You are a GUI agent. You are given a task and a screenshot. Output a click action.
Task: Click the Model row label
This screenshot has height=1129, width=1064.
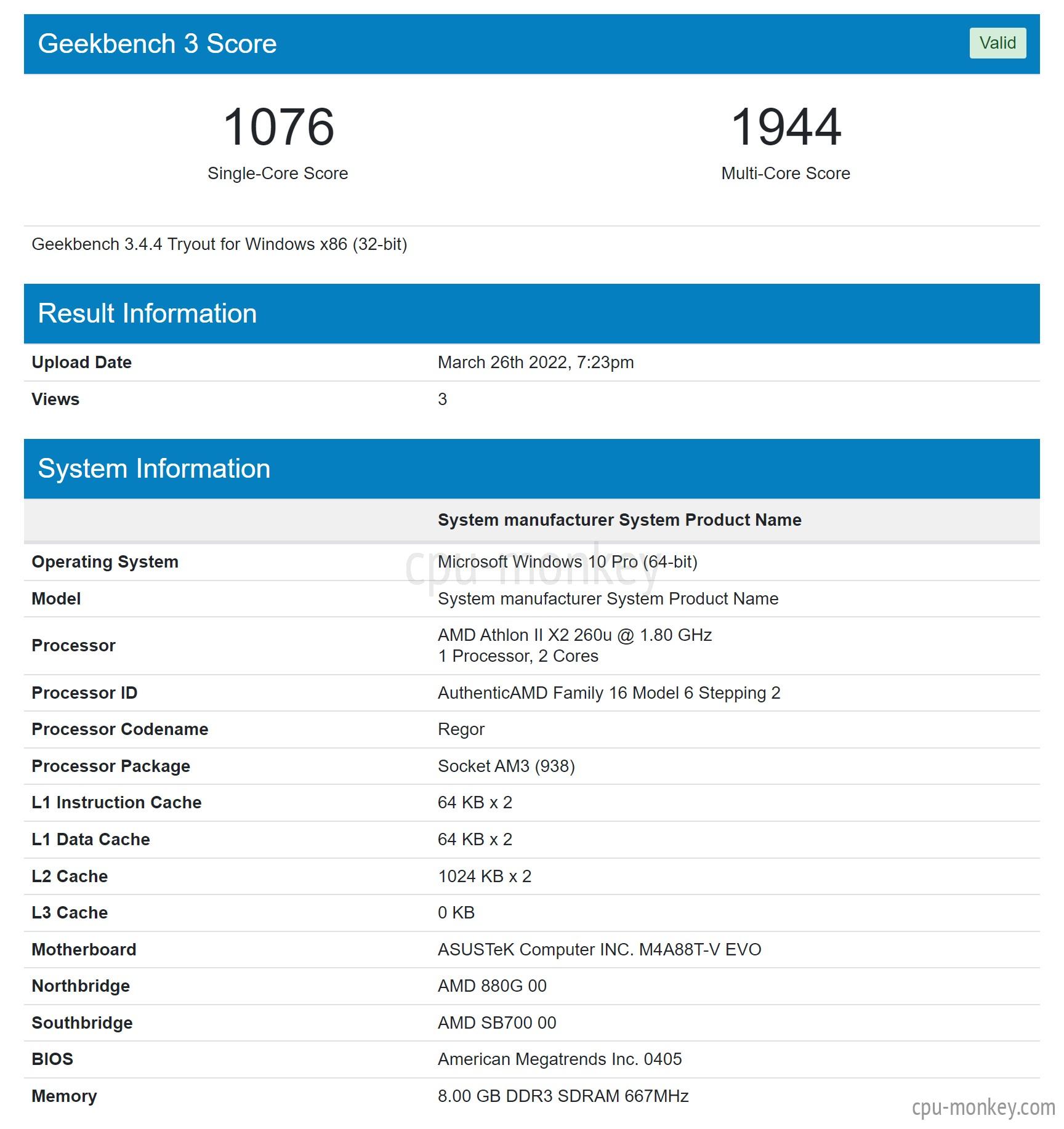(56, 598)
